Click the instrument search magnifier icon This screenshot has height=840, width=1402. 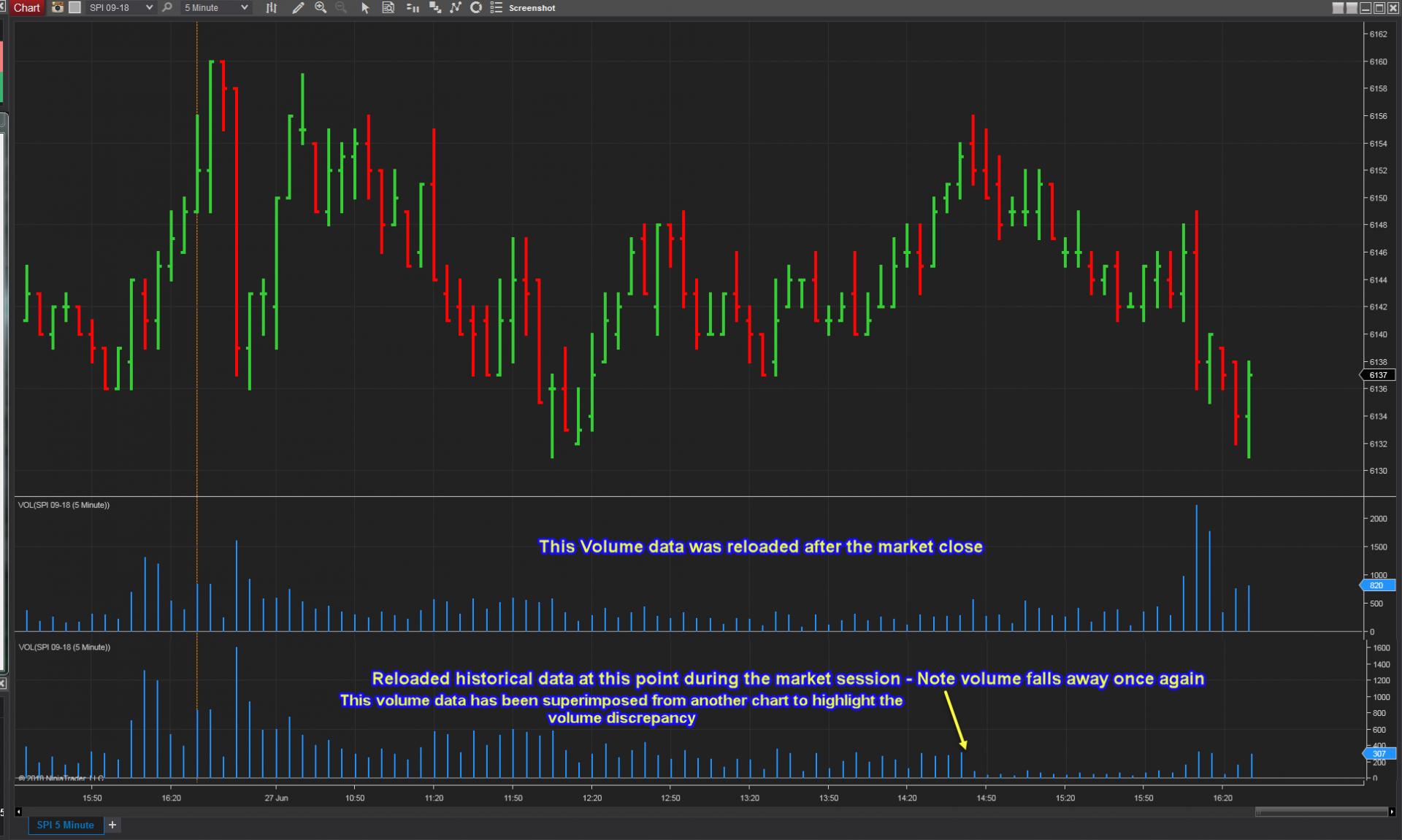[168, 8]
